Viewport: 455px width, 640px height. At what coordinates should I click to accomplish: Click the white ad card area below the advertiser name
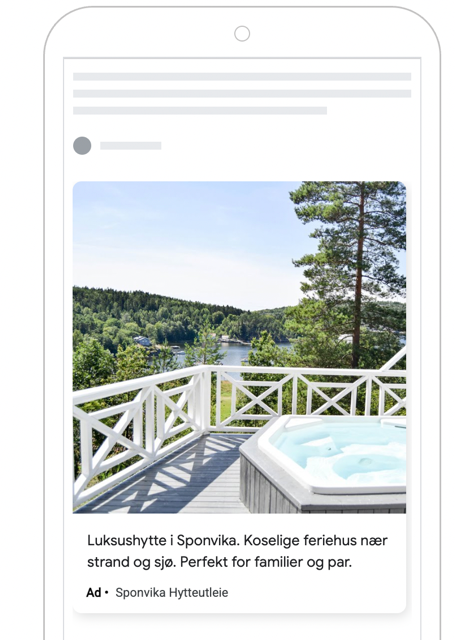coord(240,606)
